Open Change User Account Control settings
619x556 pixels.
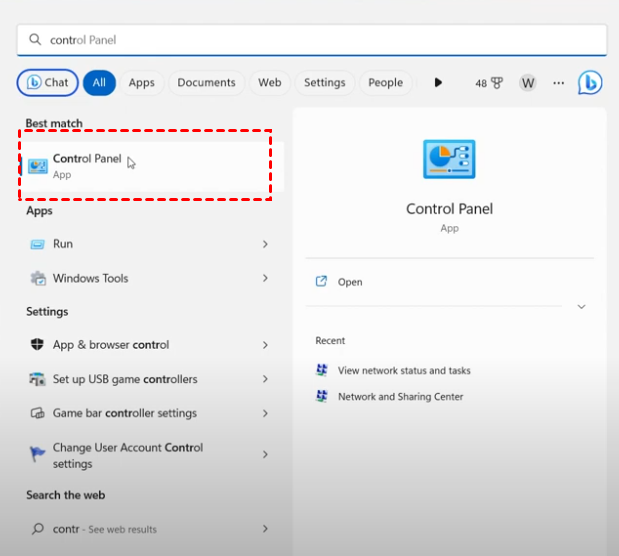point(152,455)
